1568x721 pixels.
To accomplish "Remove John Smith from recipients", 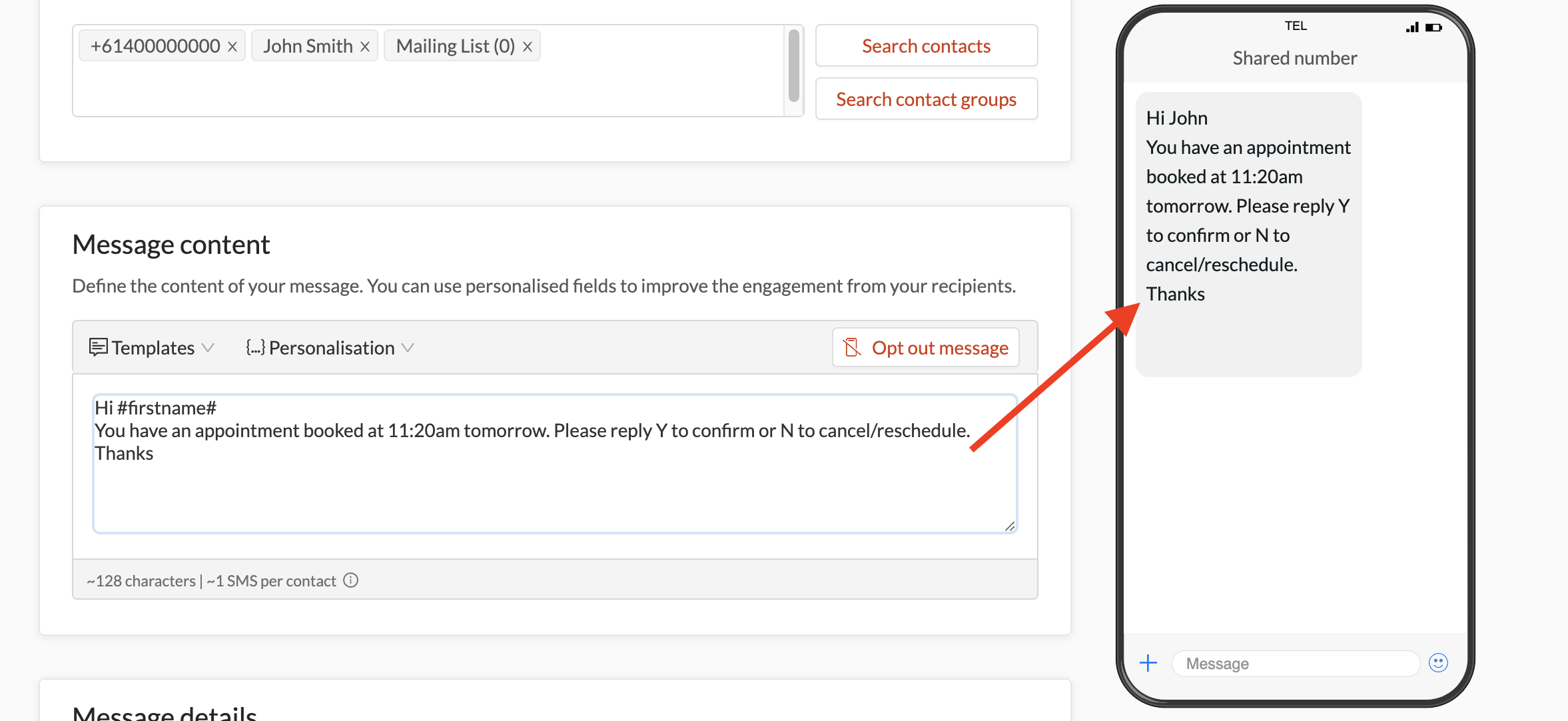I will tap(364, 45).
